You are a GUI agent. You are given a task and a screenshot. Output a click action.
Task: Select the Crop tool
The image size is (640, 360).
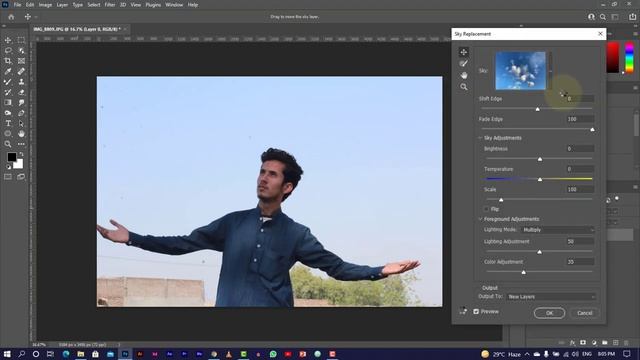pyautogui.click(x=8, y=61)
